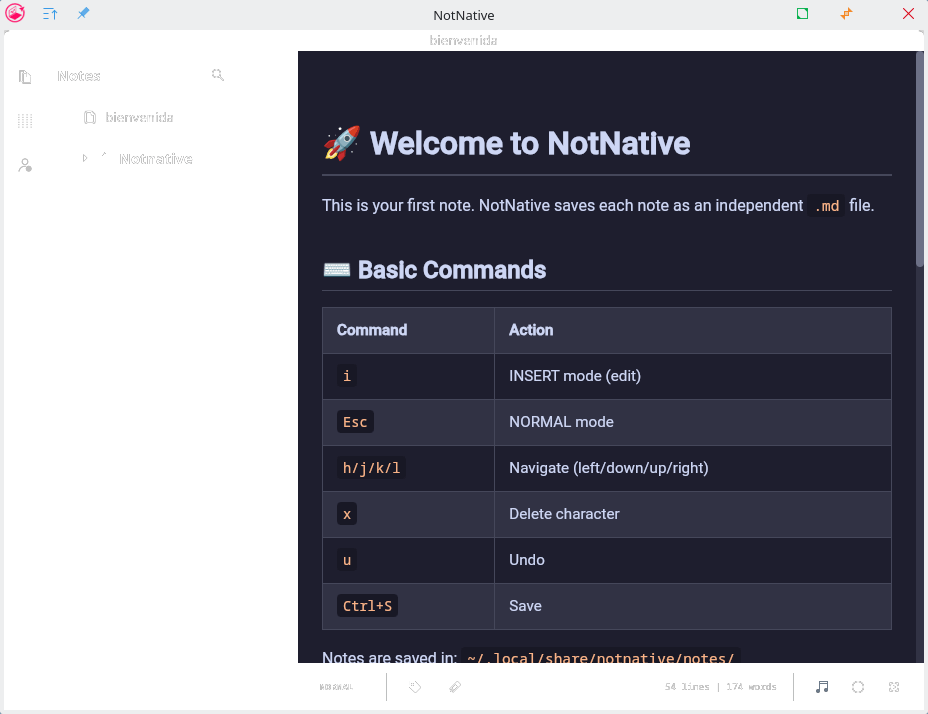Open tags via the tag icon
Viewport: 928px width, 714px height.
(414, 687)
